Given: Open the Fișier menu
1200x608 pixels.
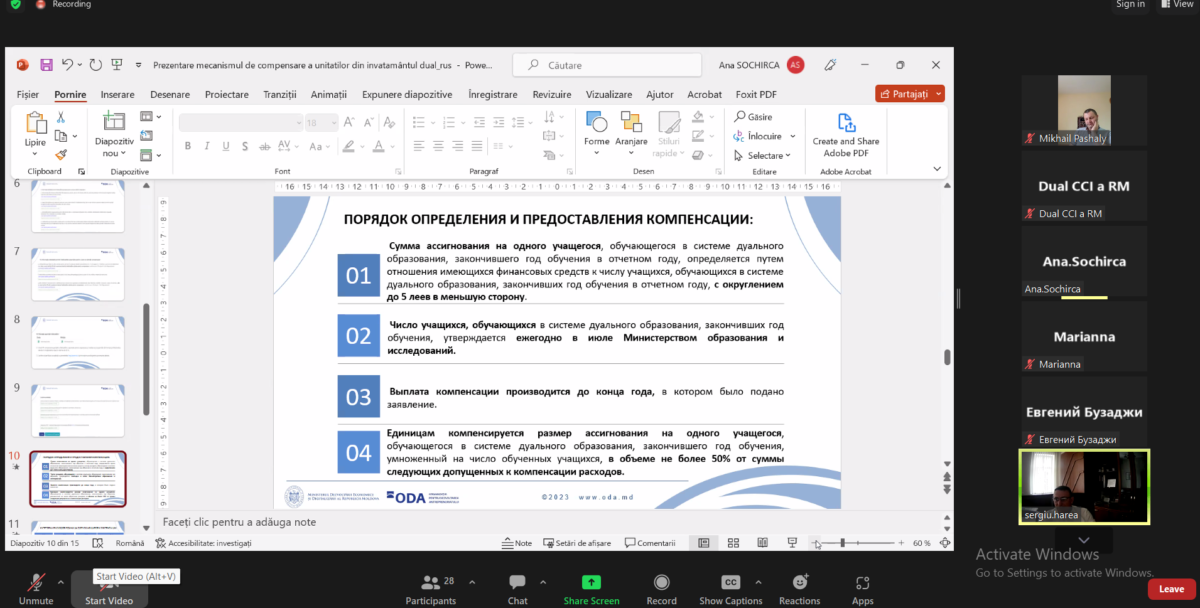Looking at the screenshot, I should (x=28, y=94).
